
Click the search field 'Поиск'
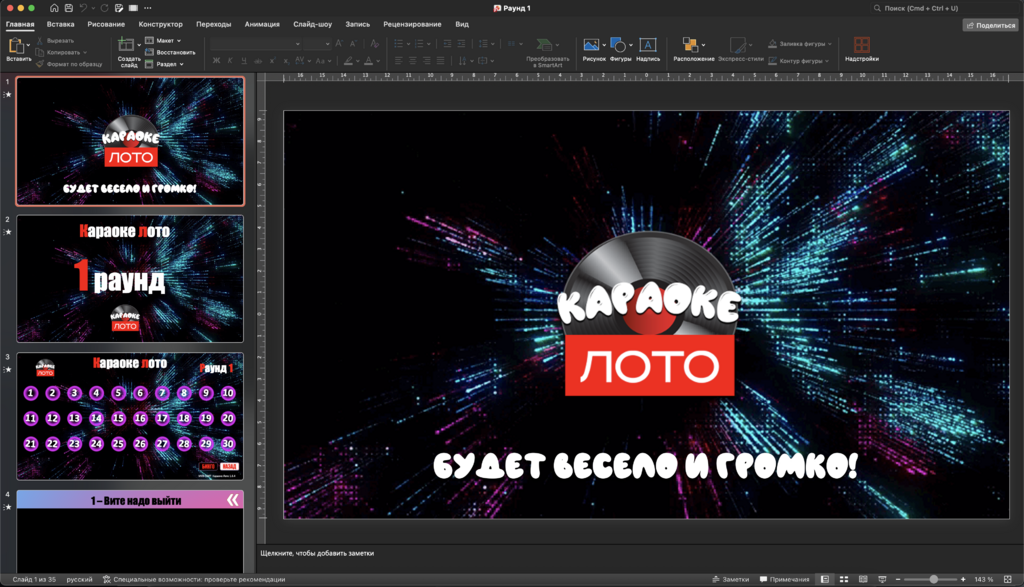[944, 8]
